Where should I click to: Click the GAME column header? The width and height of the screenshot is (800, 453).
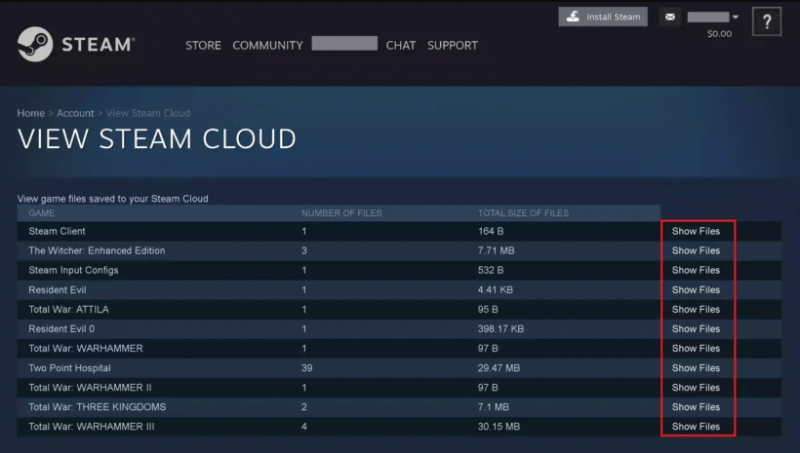point(41,213)
